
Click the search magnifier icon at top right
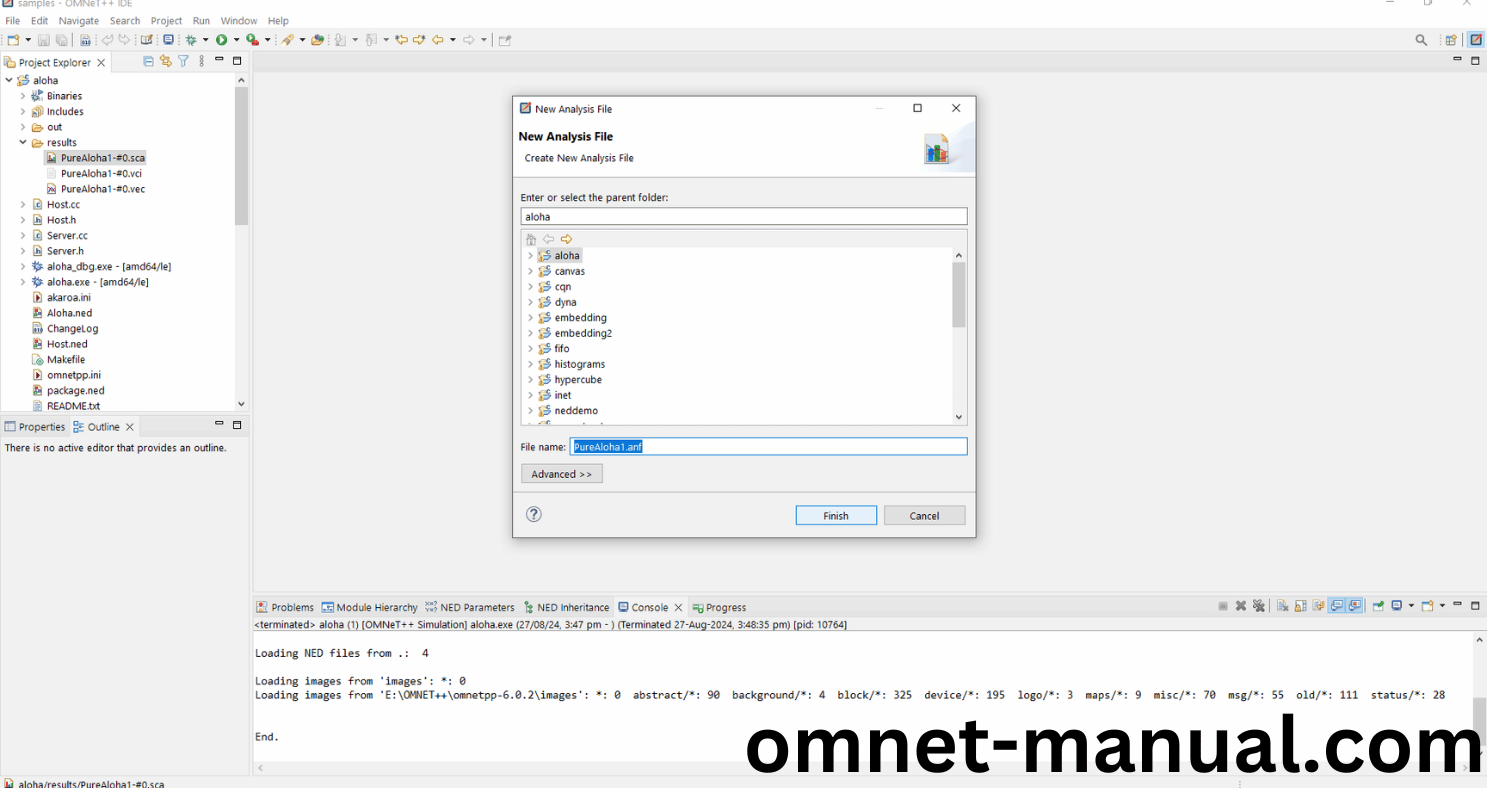click(x=1421, y=40)
